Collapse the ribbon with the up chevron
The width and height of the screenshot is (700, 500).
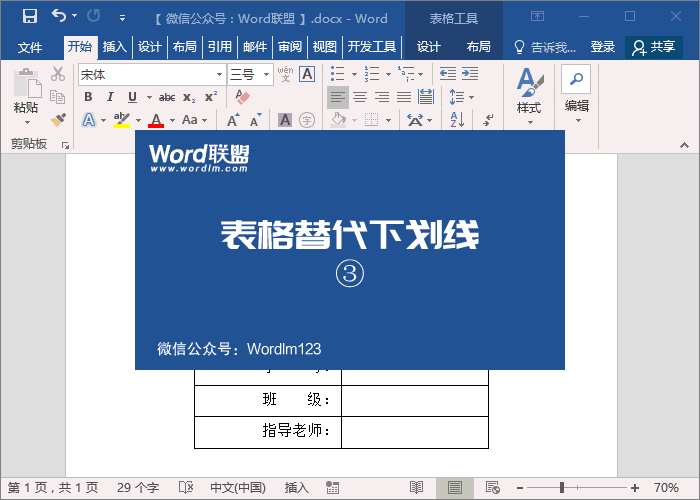(x=684, y=145)
